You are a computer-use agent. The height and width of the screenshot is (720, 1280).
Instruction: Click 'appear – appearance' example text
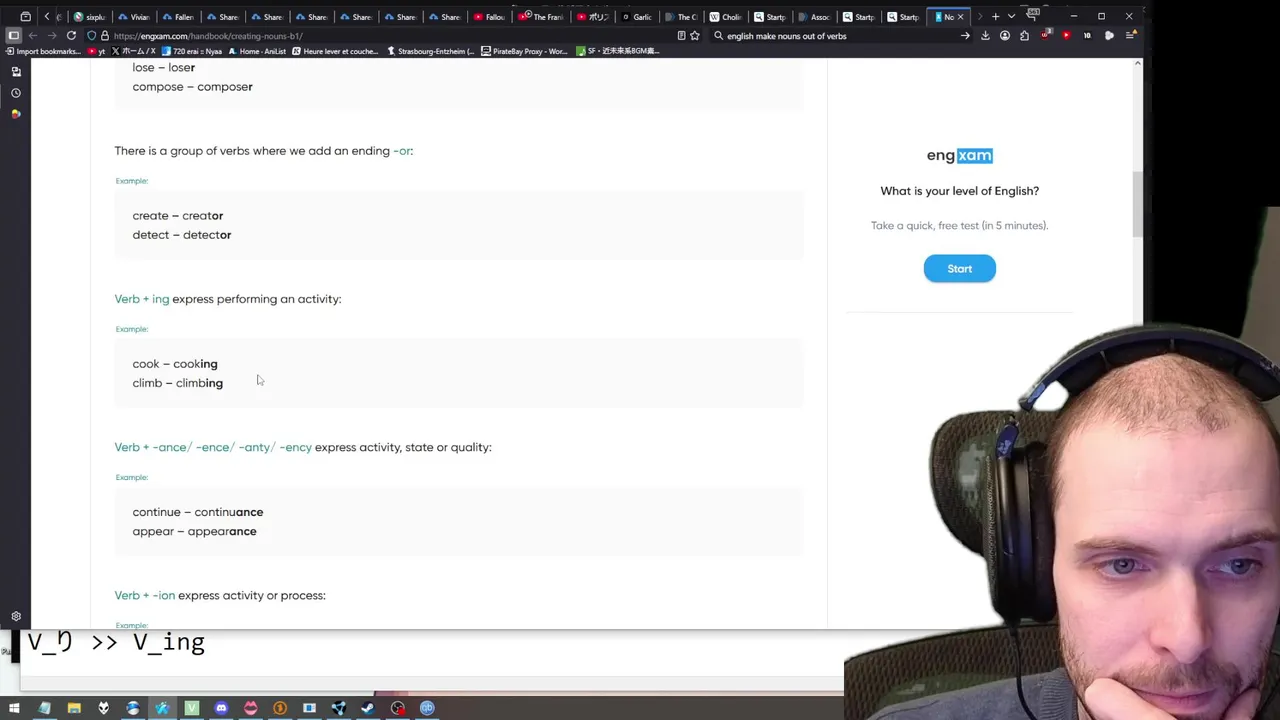194,531
